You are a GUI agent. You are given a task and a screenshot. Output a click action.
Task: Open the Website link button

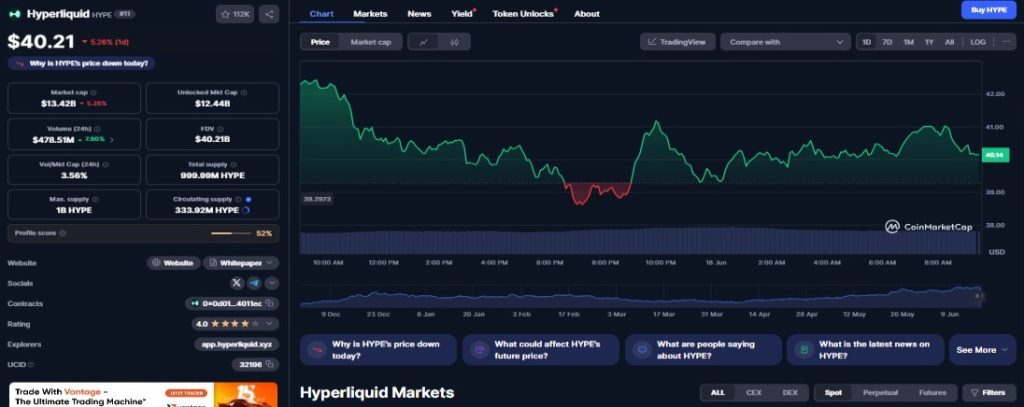pyautogui.click(x=173, y=263)
